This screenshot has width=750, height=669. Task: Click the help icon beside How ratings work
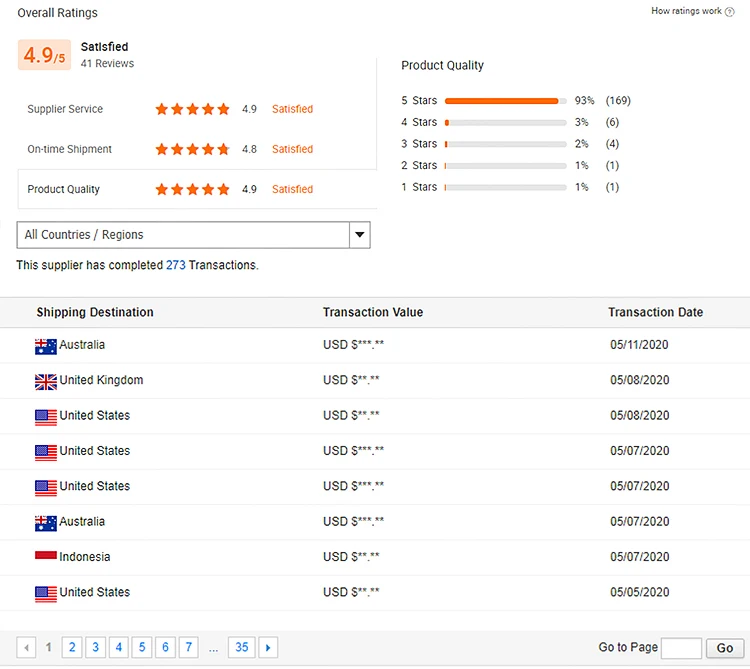point(730,12)
